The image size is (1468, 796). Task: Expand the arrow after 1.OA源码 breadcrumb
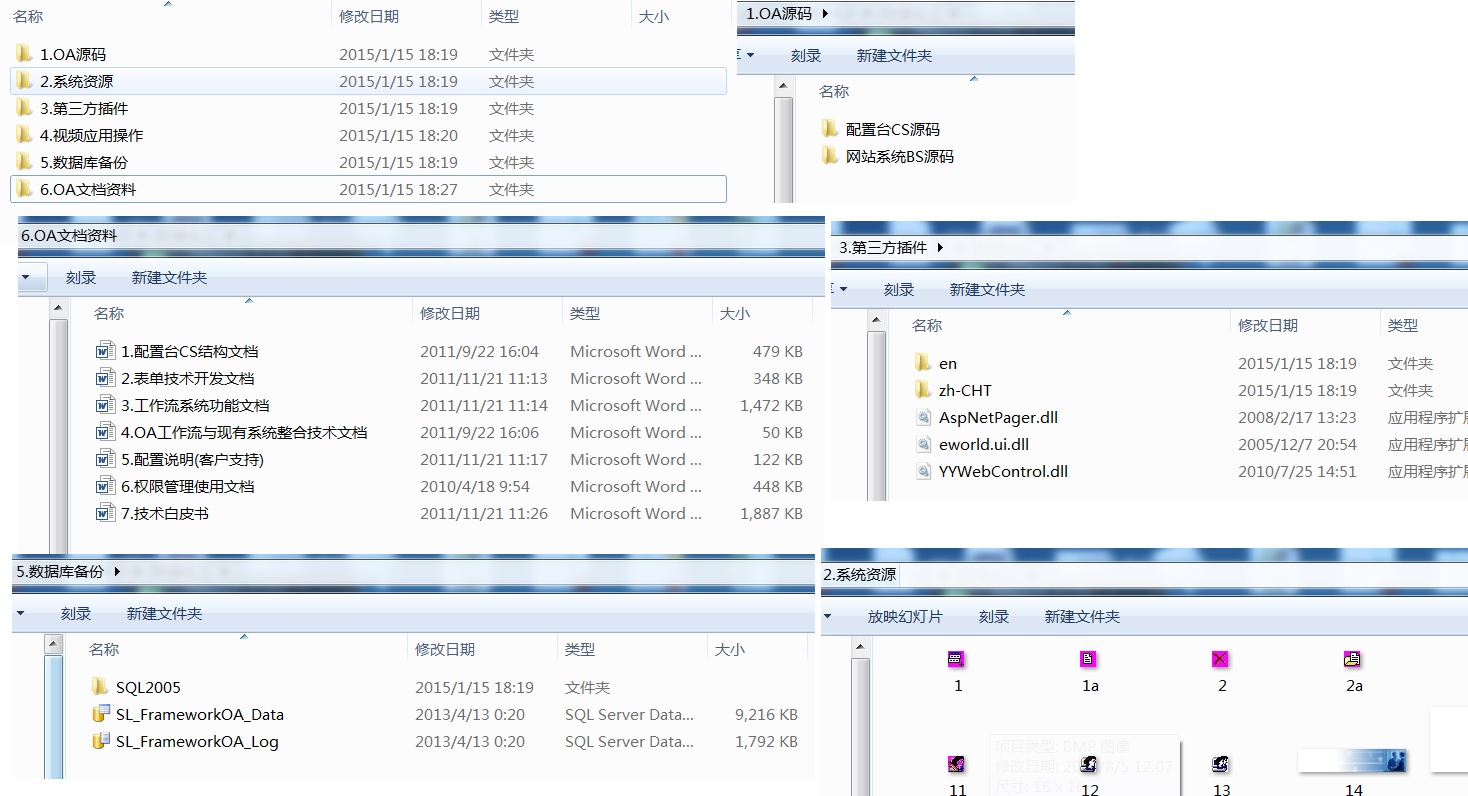click(824, 13)
